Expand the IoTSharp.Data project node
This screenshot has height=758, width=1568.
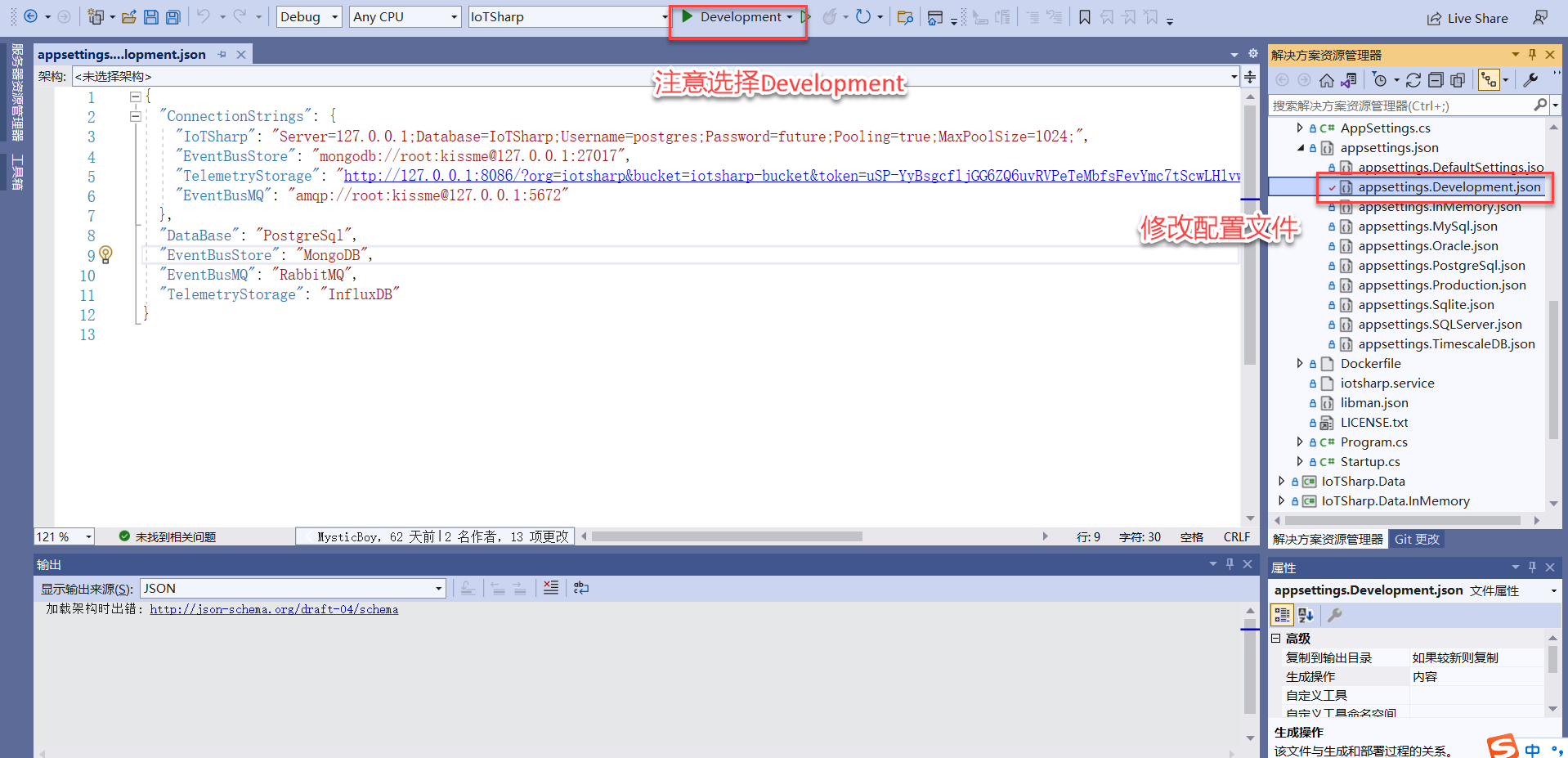(x=1282, y=482)
